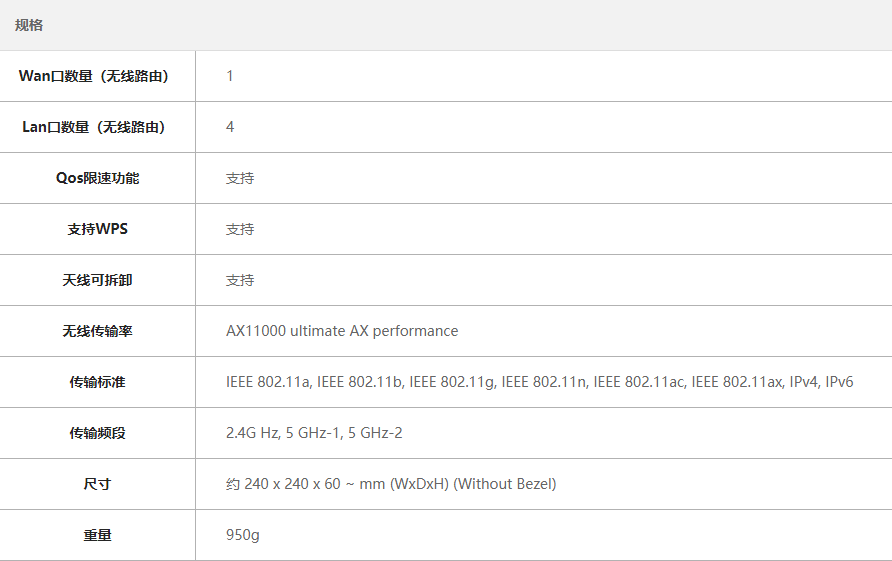This screenshot has height=561, width=892.
Task: Select the Qos限速功能 label
Action: click(97, 178)
